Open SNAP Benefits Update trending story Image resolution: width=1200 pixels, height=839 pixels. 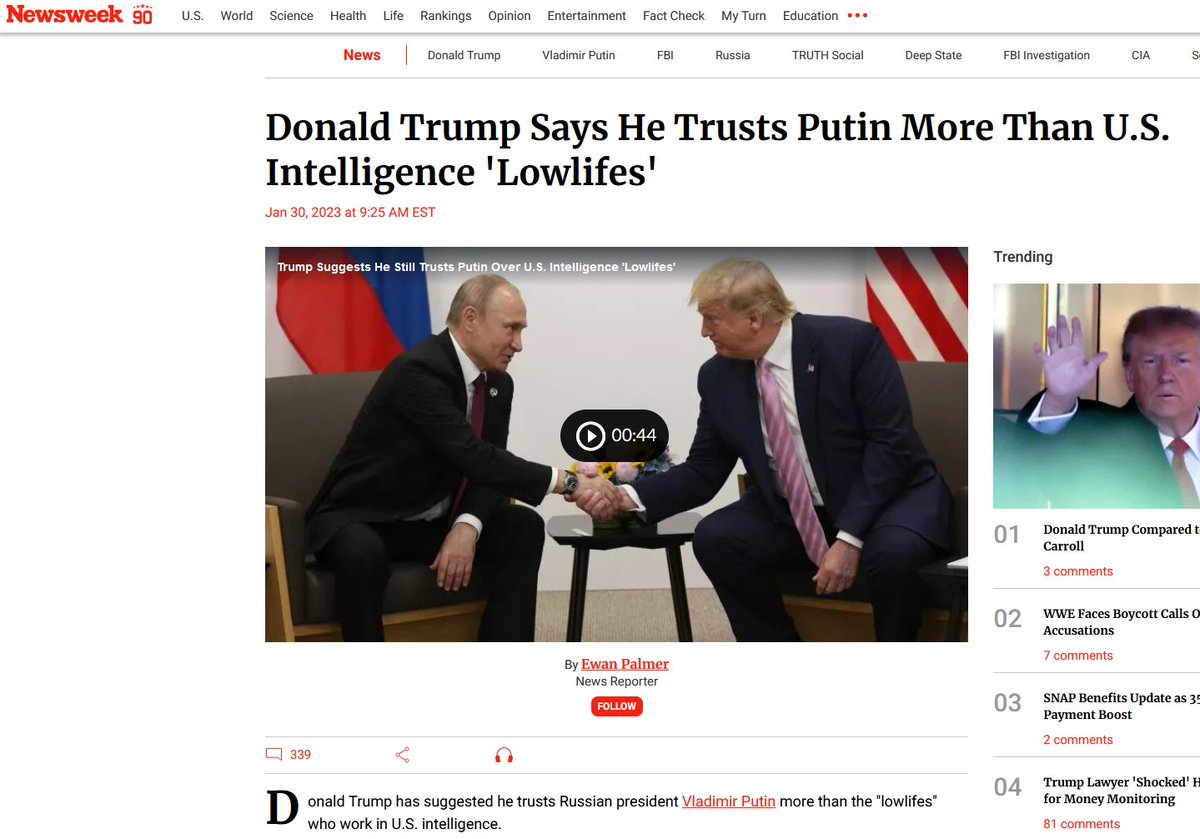(1121, 706)
